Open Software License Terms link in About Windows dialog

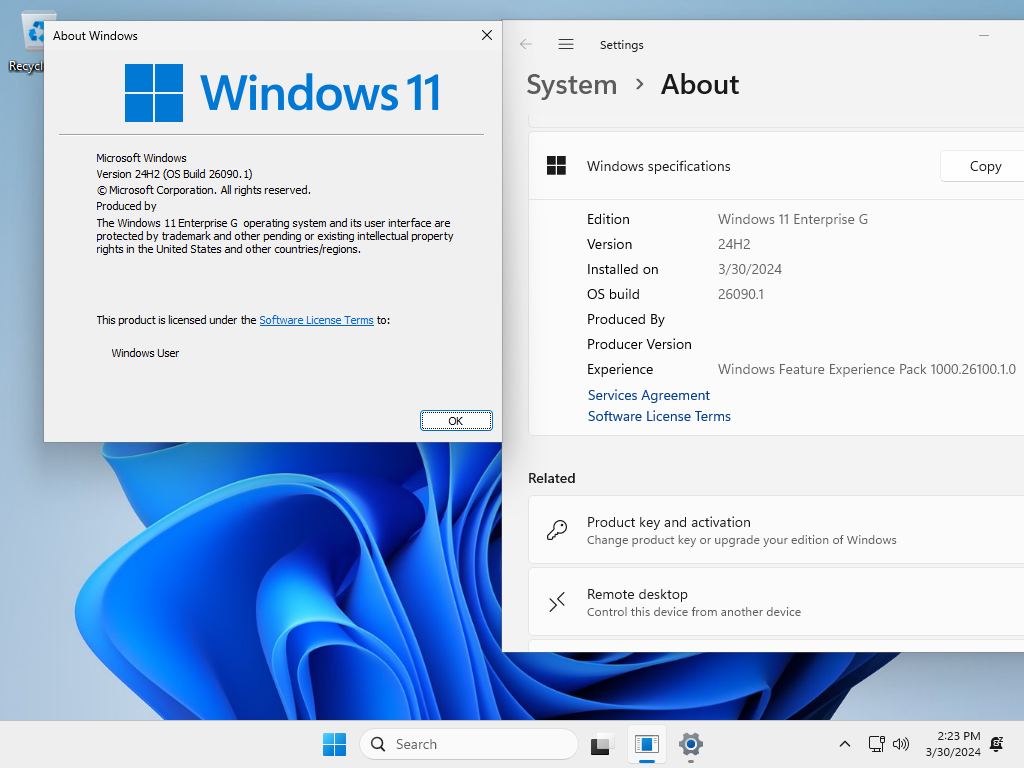(x=316, y=320)
